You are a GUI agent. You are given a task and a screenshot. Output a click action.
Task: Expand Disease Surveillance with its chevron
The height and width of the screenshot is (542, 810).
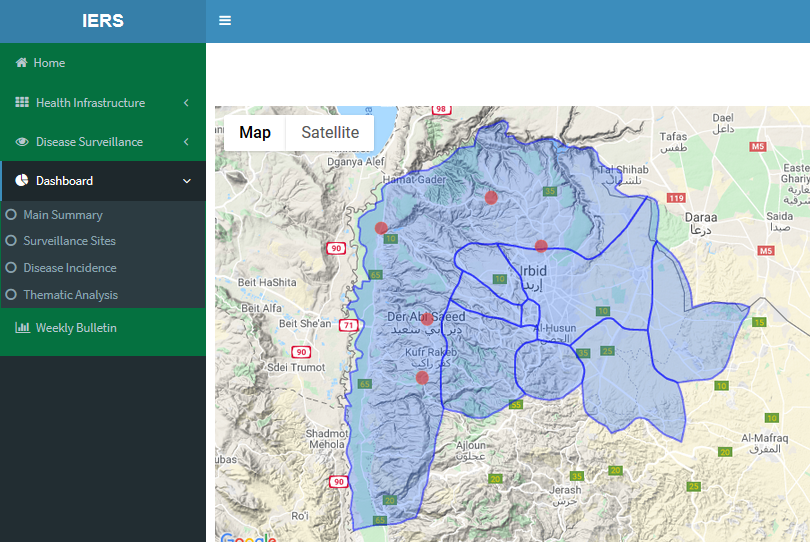pyautogui.click(x=186, y=142)
